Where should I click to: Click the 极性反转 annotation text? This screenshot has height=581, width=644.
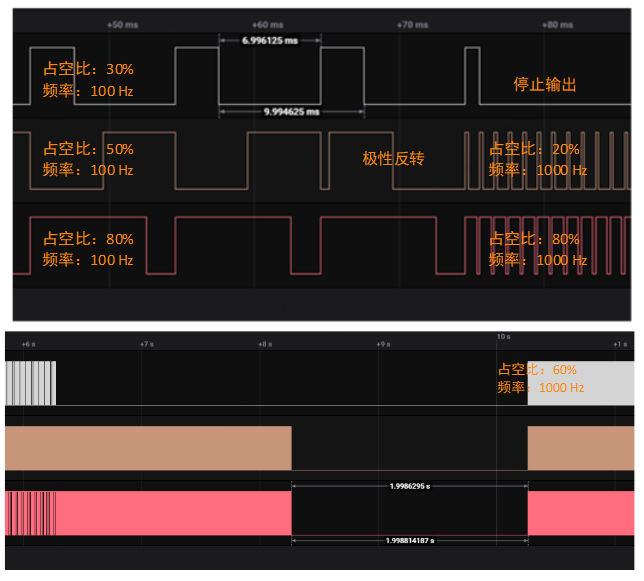(x=393, y=158)
